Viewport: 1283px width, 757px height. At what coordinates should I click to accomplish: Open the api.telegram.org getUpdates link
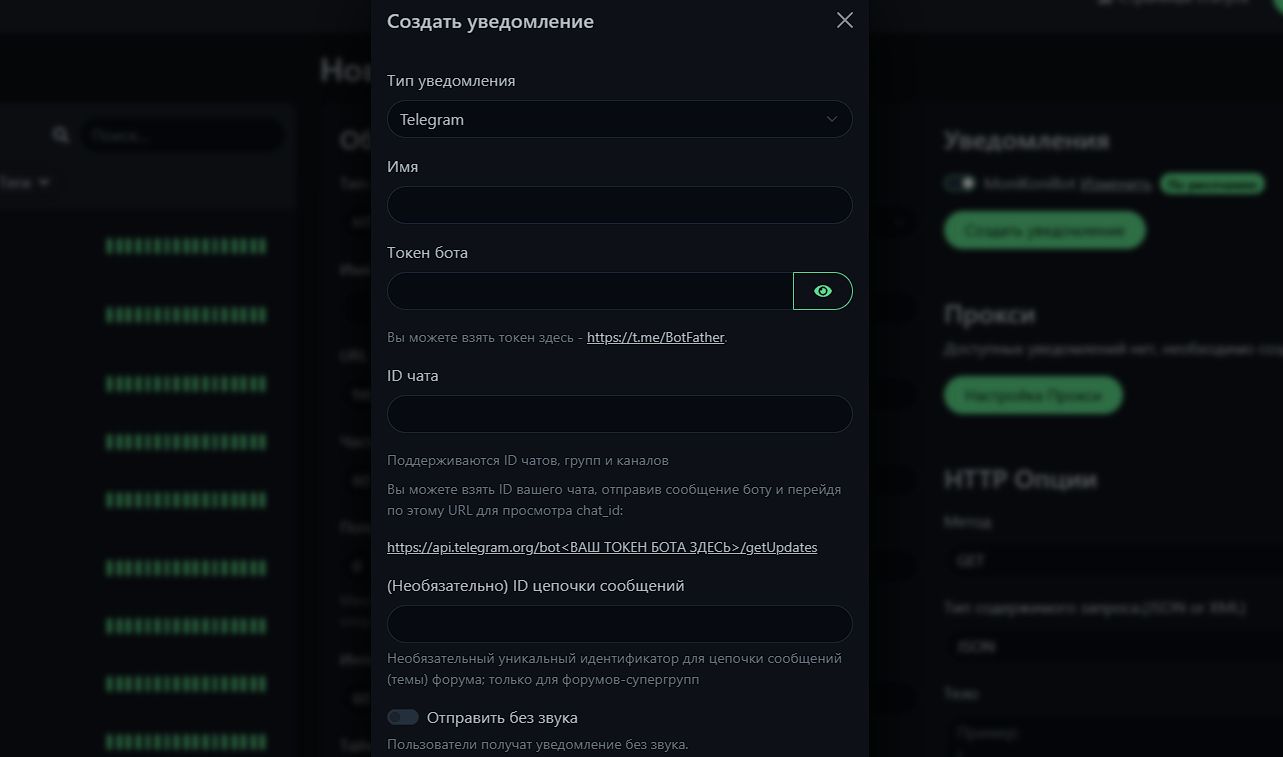(x=602, y=548)
